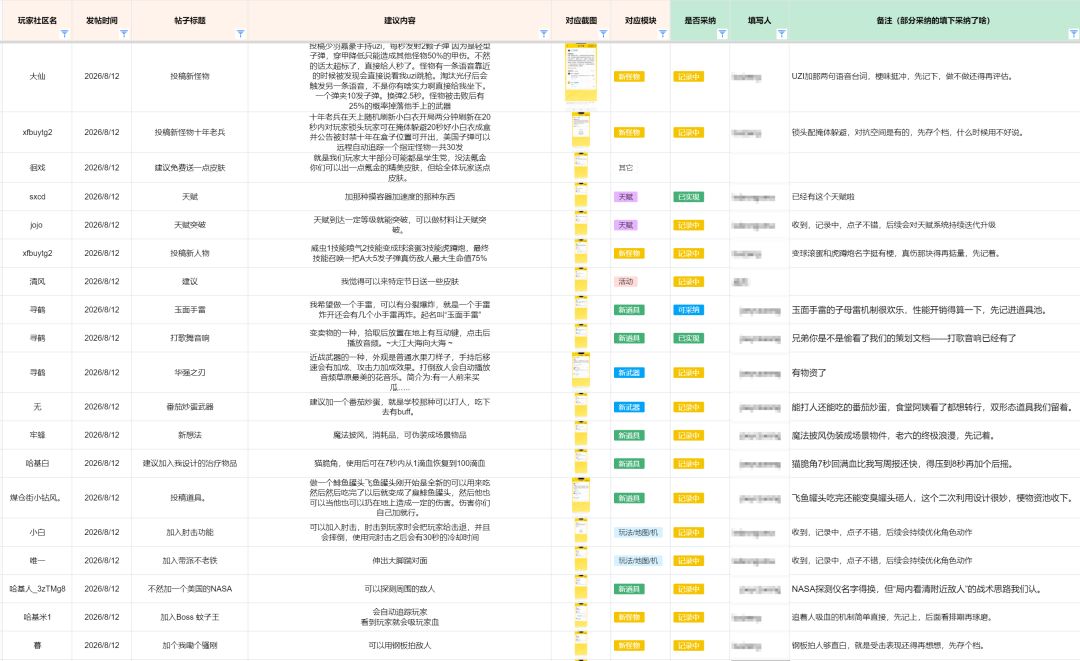
Task: Select the 是否采纳 column header text
Action: pyautogui.click(x=700, y=21)
